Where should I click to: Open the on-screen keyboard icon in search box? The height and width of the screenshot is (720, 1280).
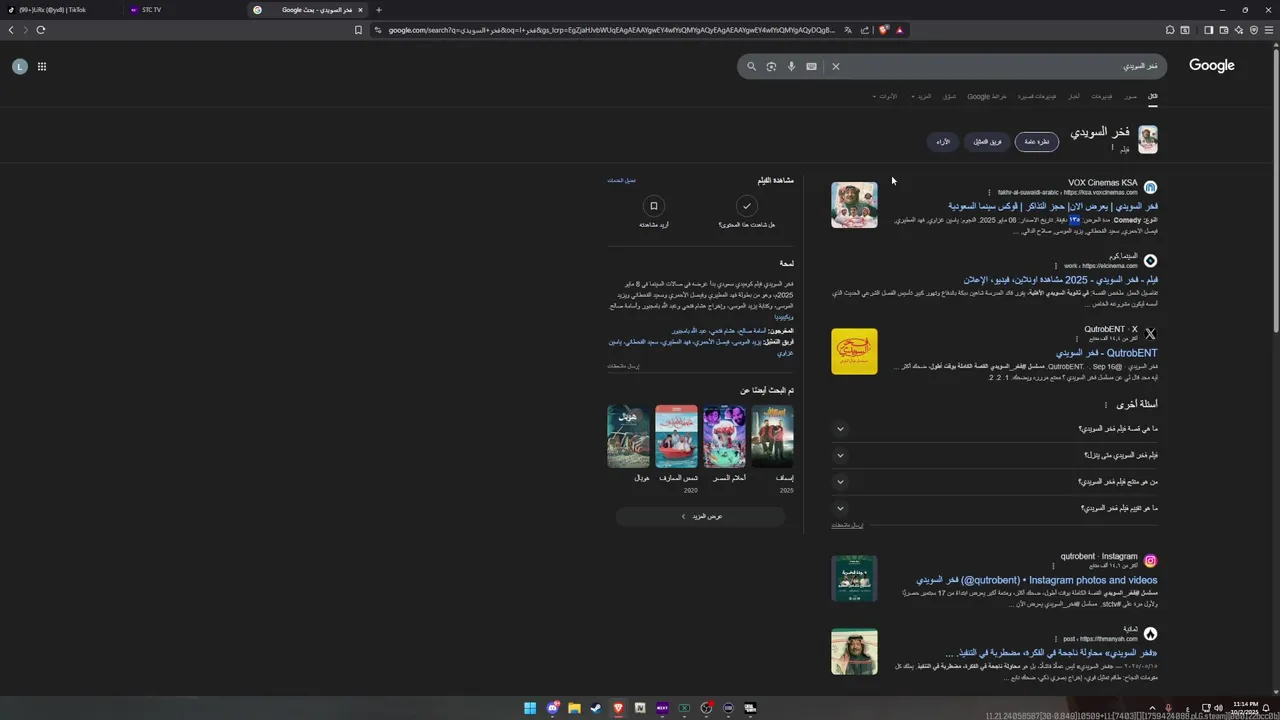811,67
